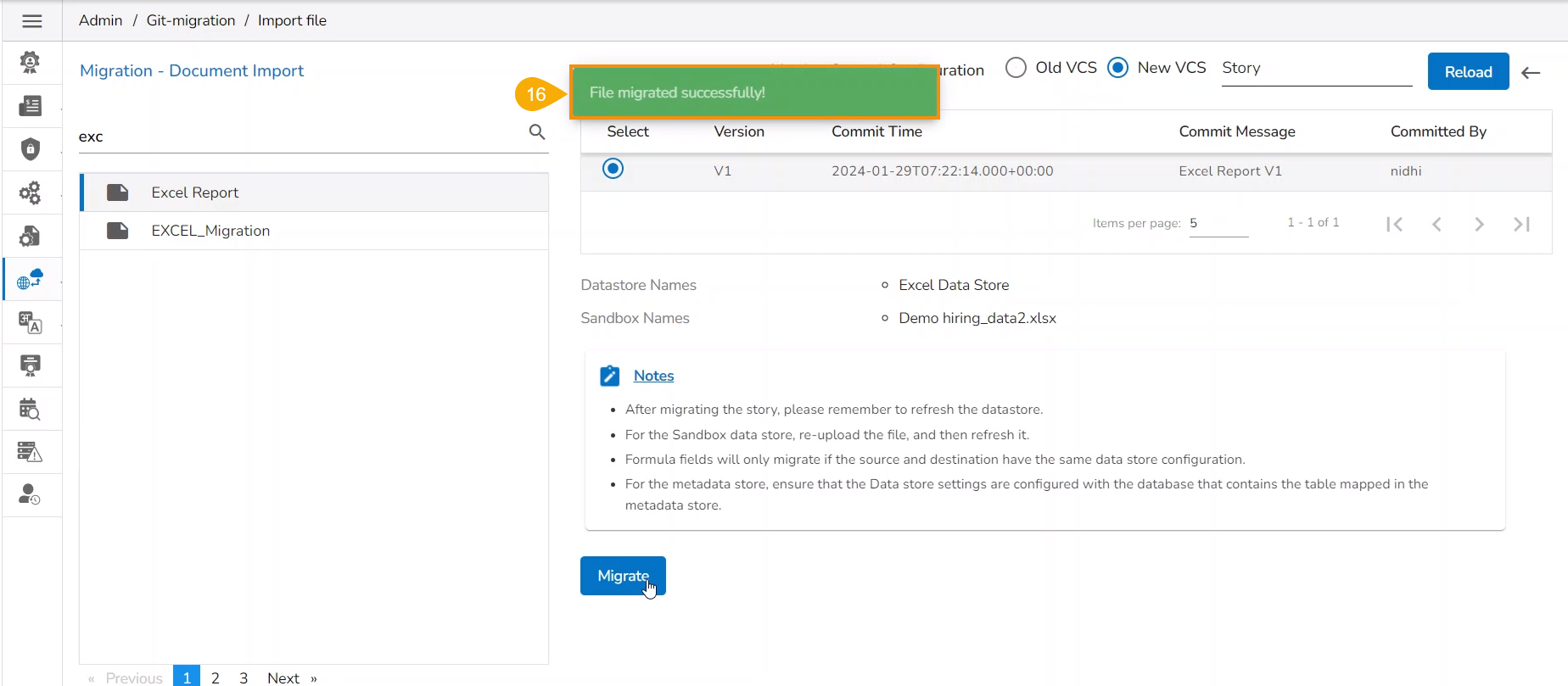Viewport: 1568px width, 686px height.
Task: Open the language translation sidebar icon
Action: (31, 323)
